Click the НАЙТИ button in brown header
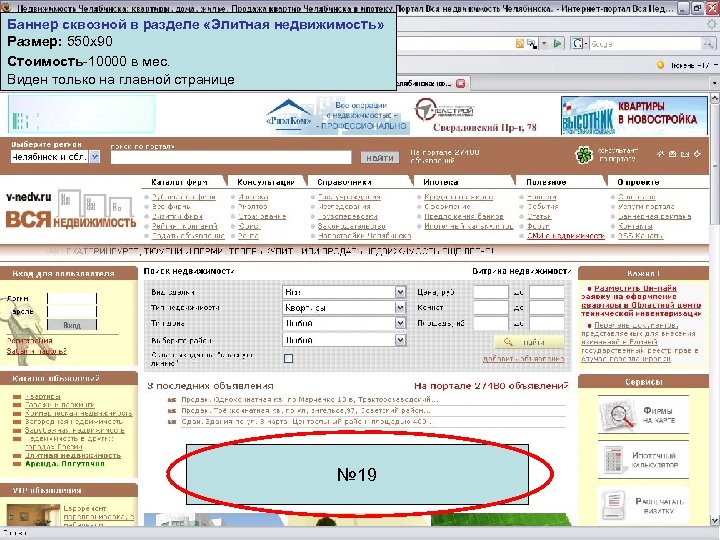This screenshot has height=540, width=720. (380, 158)
